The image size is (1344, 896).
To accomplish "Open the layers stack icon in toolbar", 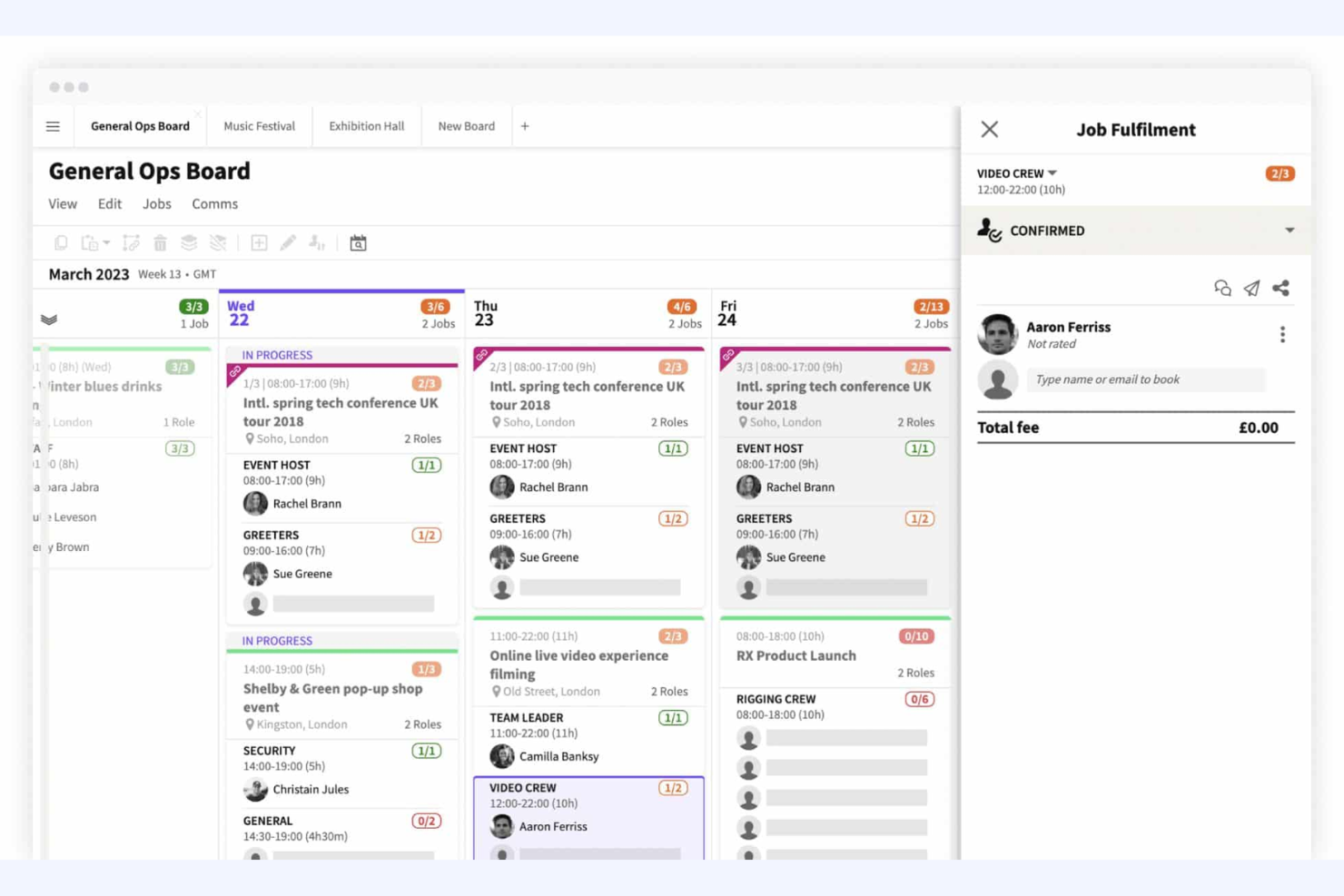I will (189, 242).
